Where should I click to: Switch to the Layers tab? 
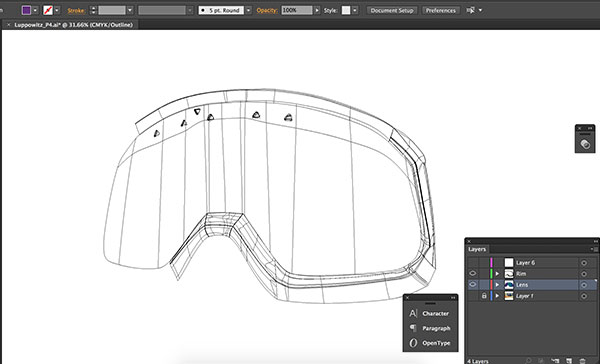tap(477, 249)
